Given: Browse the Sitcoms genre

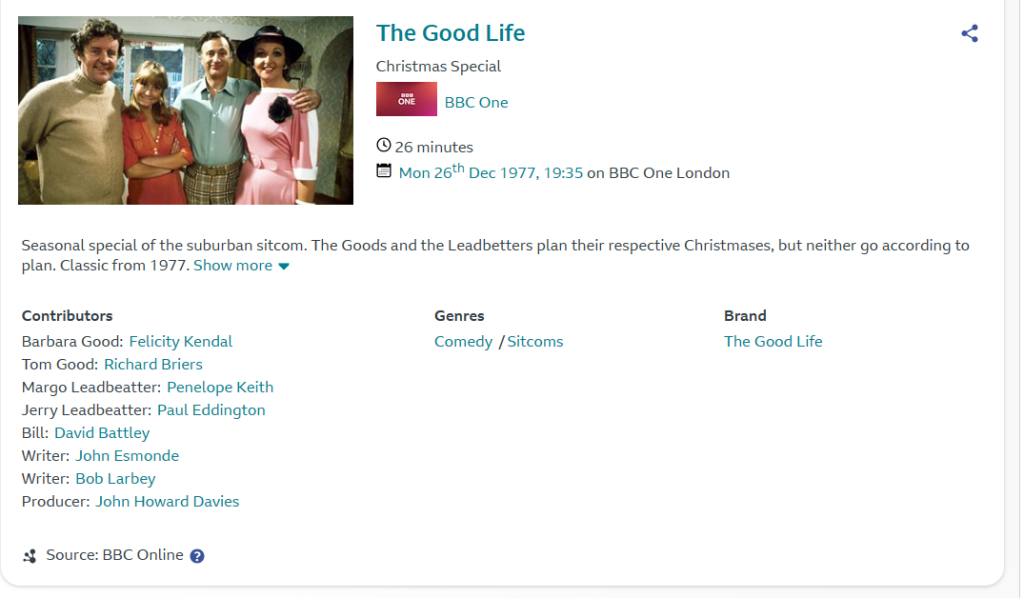Looking at the screenshot, I should pyautogui.click(x=535, y=342).
